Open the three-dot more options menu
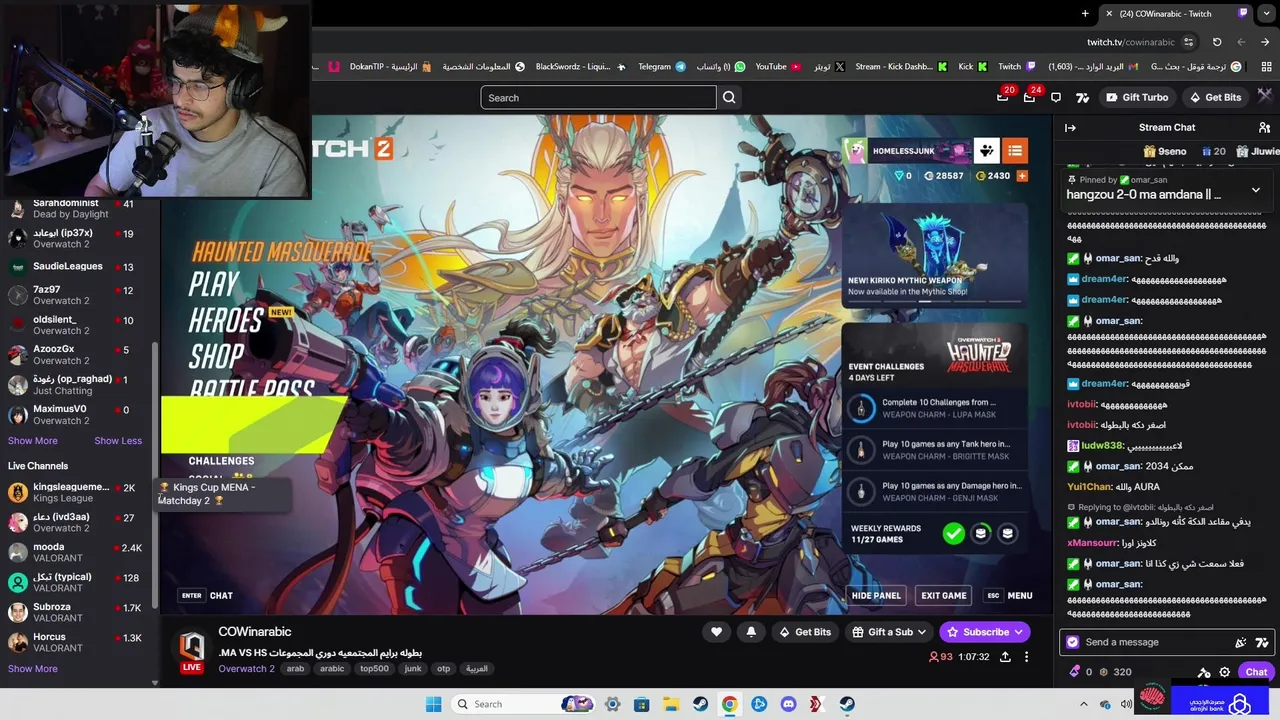1280x720 pixels. tap(1026, 657)
